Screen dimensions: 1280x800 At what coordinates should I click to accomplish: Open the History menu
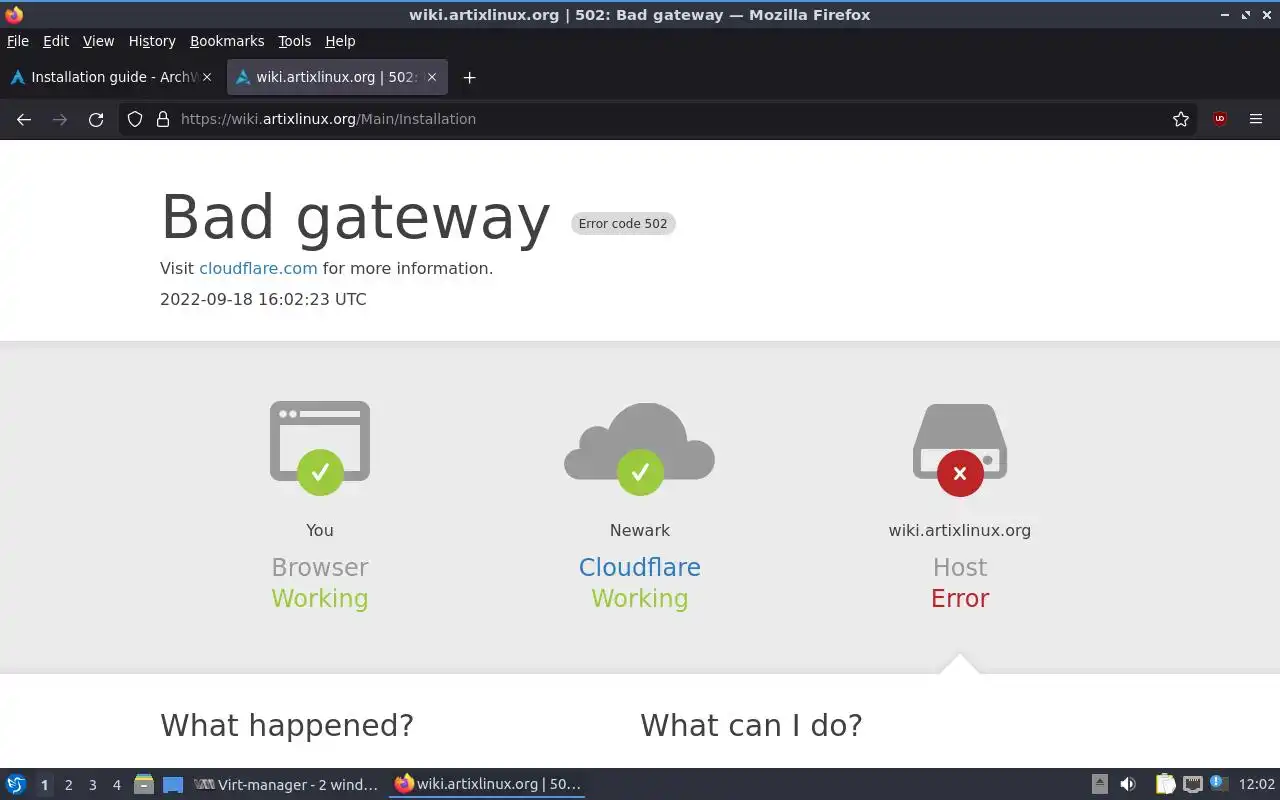(x=152, y=41)
